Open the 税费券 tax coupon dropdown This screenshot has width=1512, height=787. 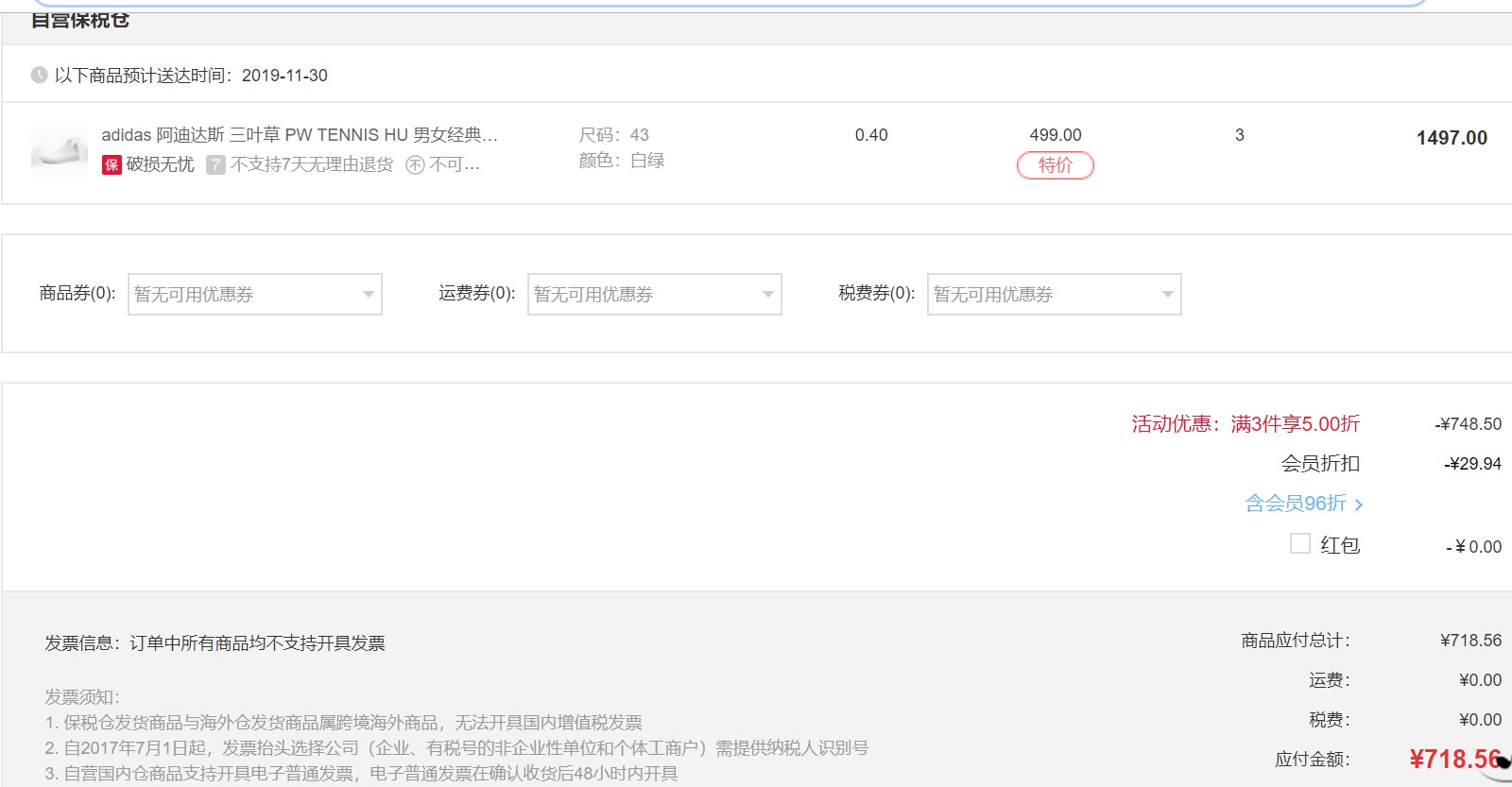(x=1055, y=294)
